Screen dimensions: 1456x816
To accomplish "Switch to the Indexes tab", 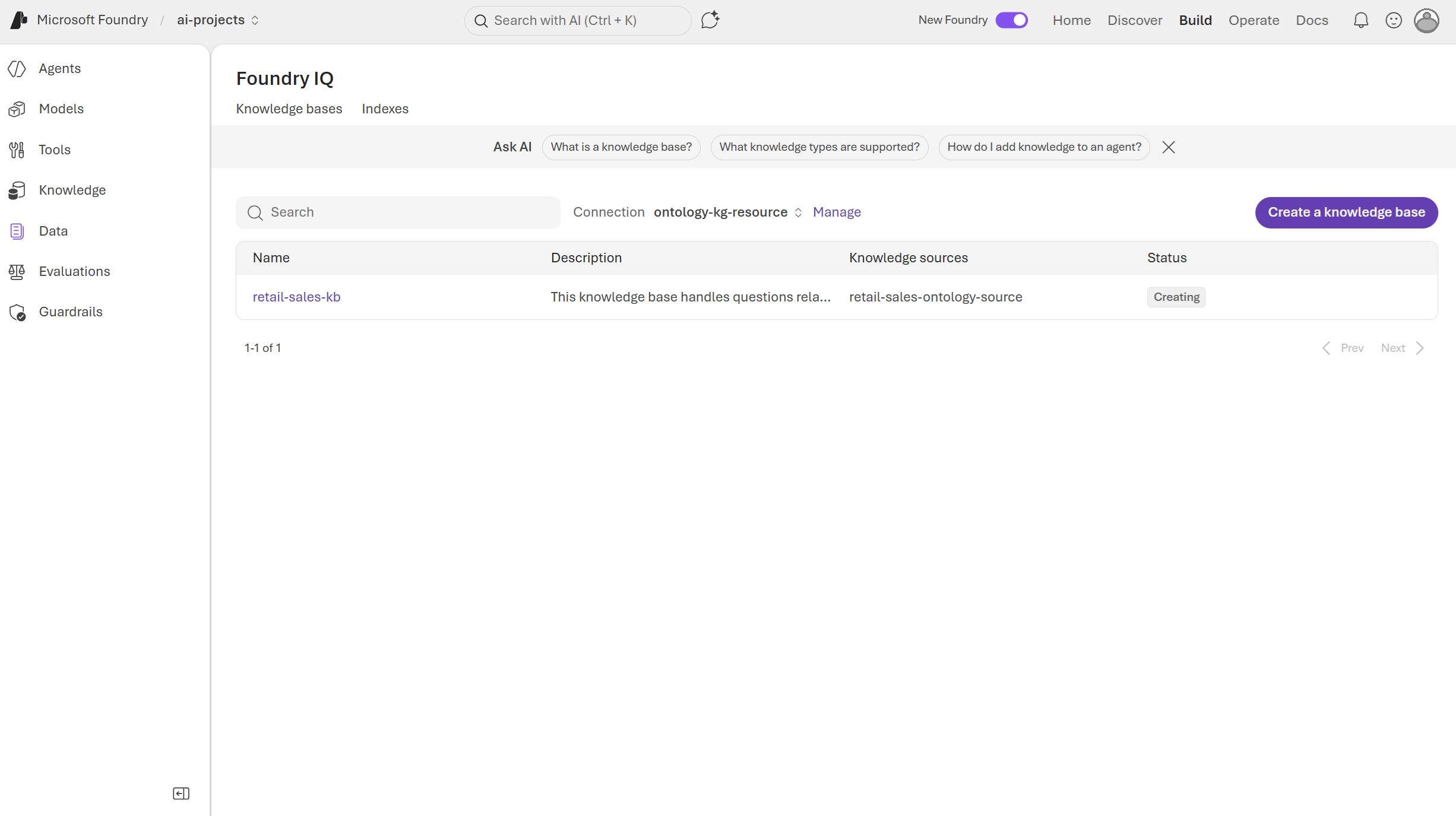I will (385, 109).
